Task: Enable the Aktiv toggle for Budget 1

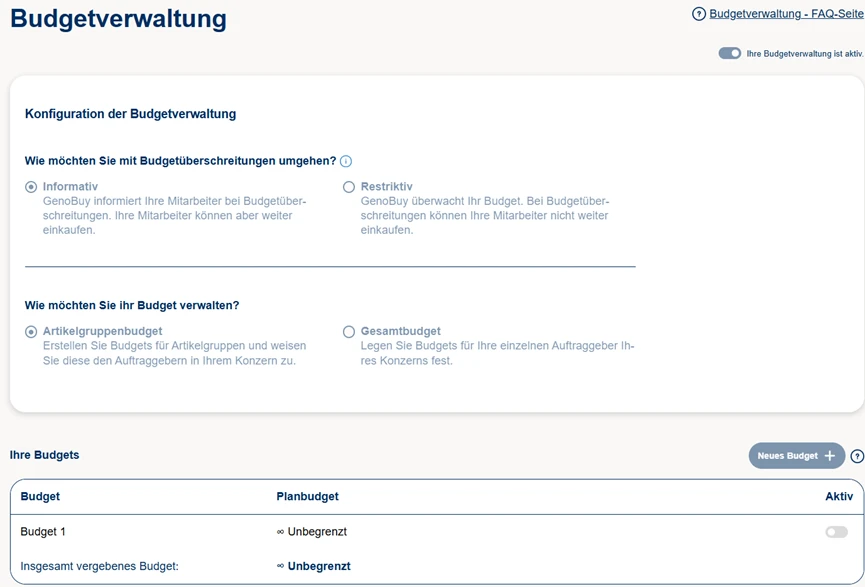Action: [836, 532]
